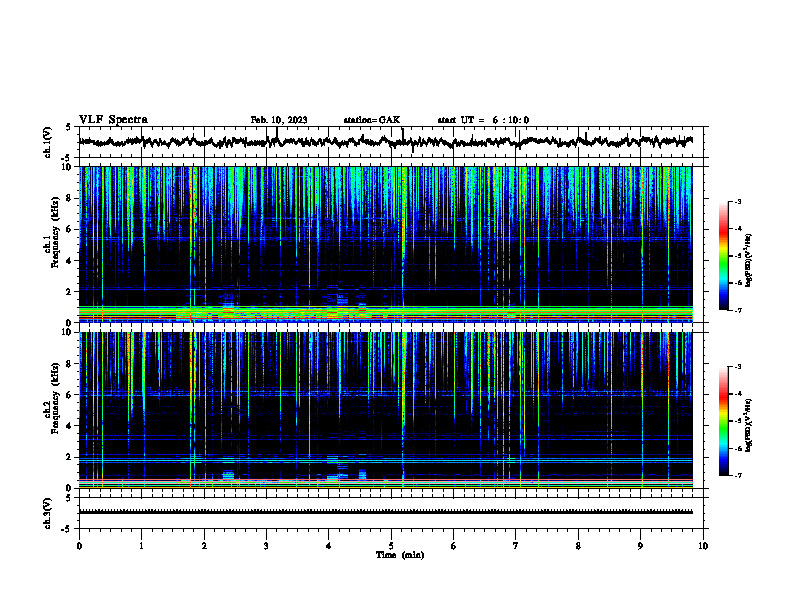Click the ch.2 spectrogram color scale bar

coord(723,421)
